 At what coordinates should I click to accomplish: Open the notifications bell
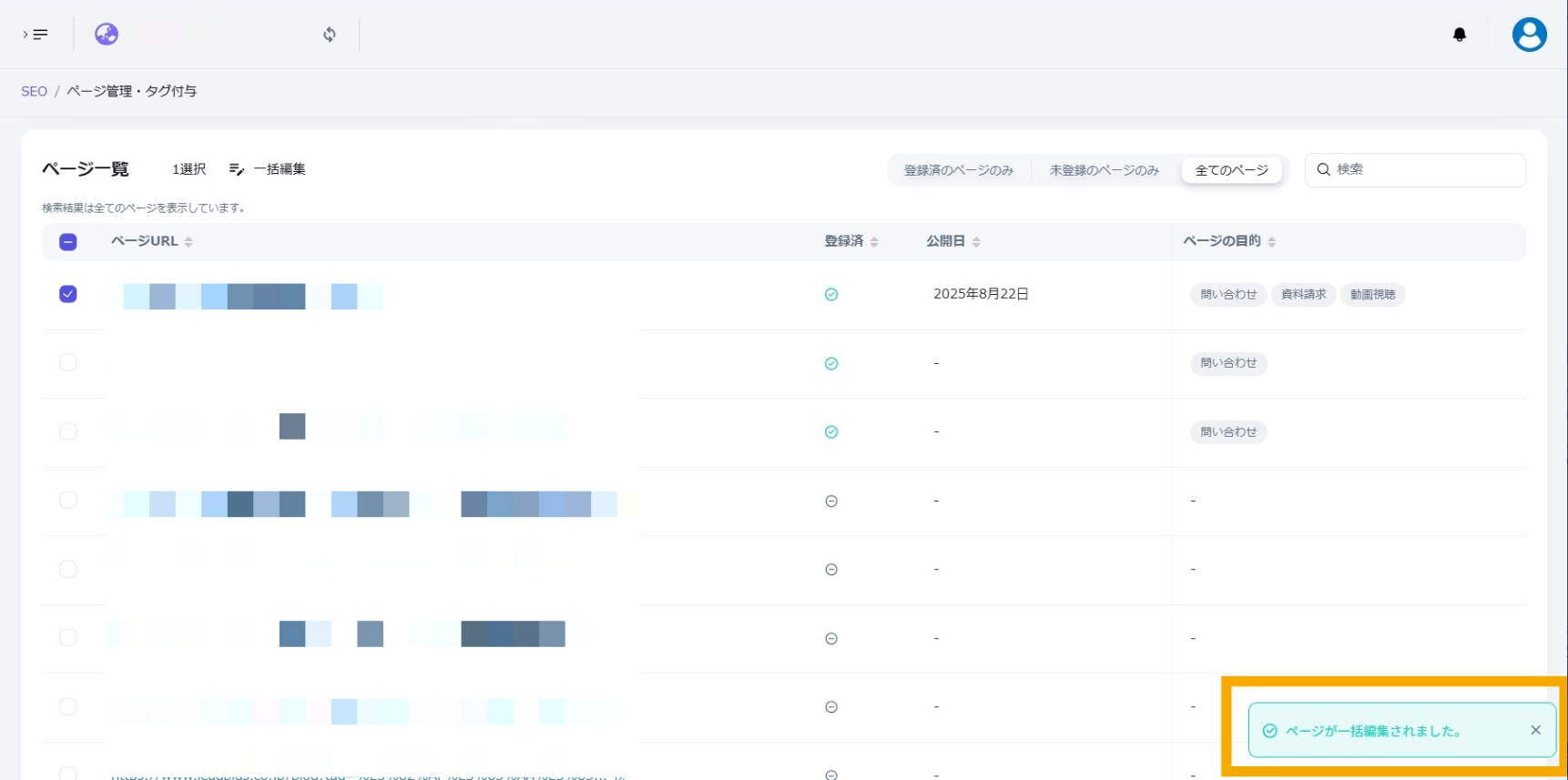[x=1459, y=35]
